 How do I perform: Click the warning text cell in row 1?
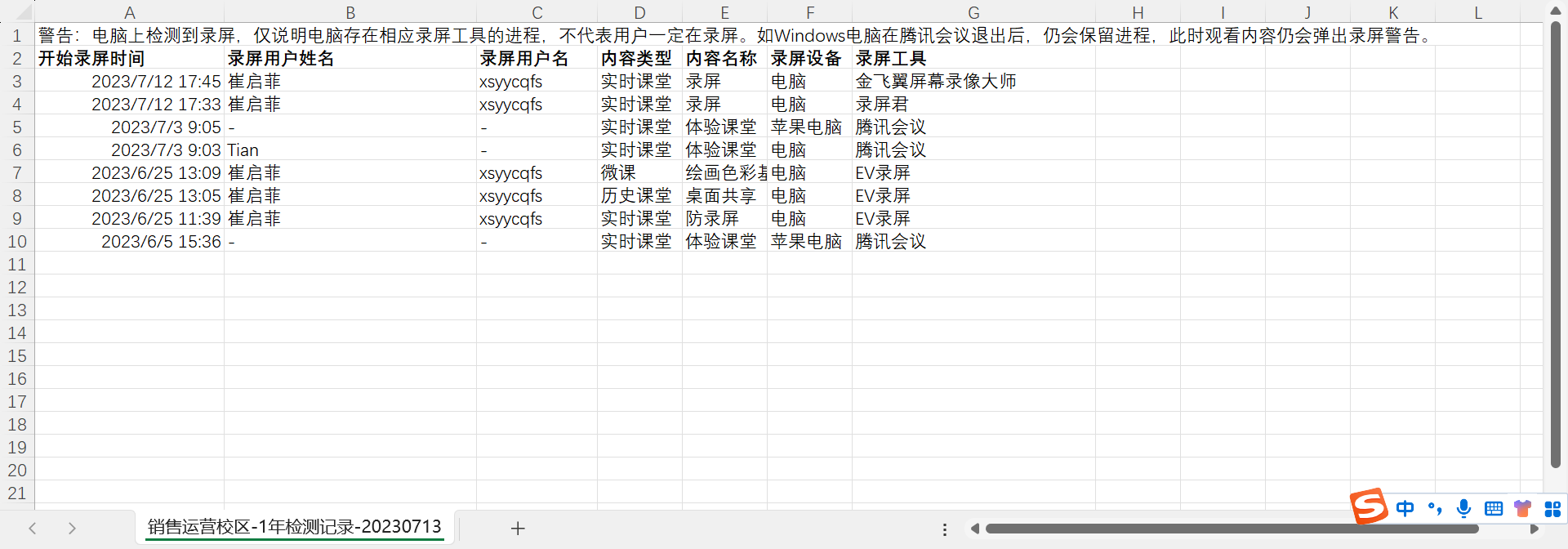735,36
